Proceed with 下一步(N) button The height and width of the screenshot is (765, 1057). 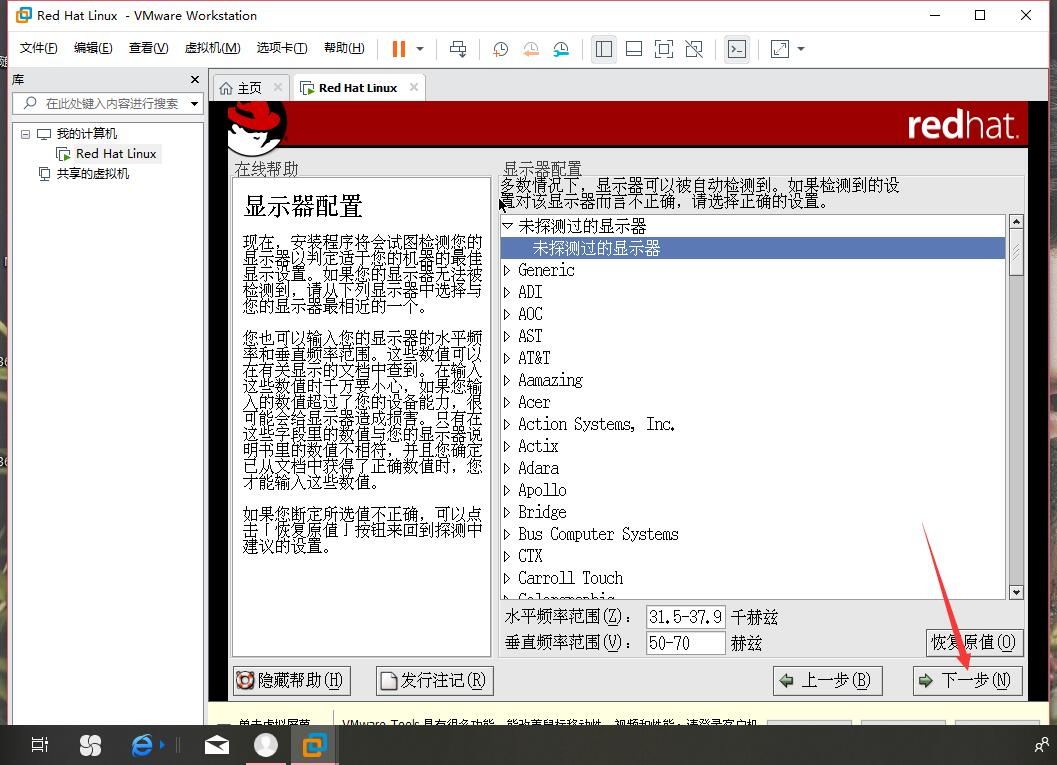click(x=967, y=680)
